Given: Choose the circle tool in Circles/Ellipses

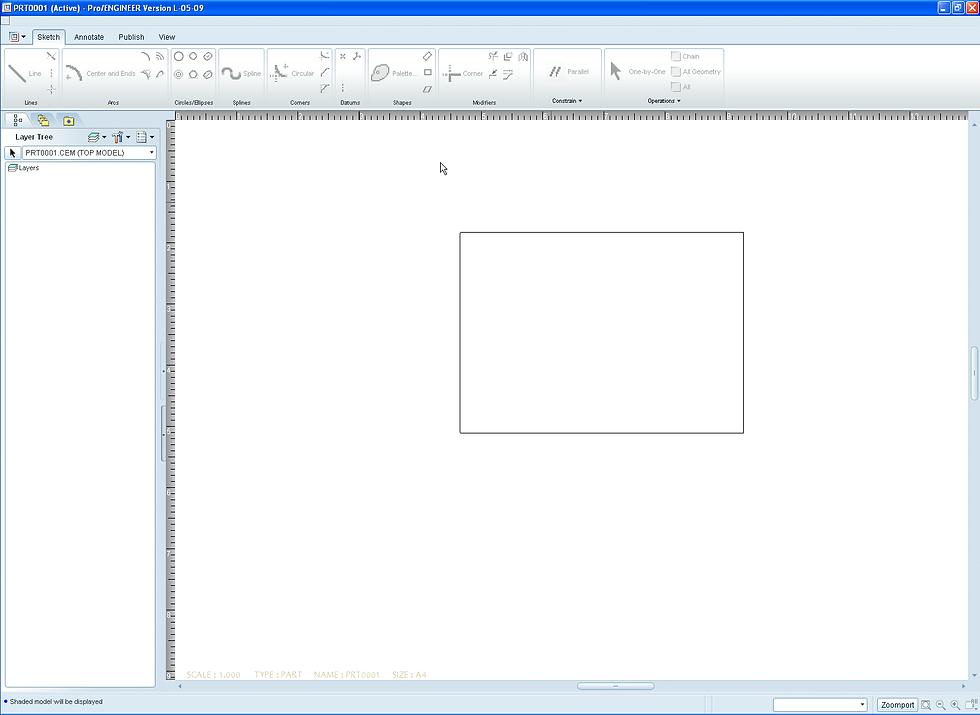Looking at the screenshot, I should click(178, 56).
